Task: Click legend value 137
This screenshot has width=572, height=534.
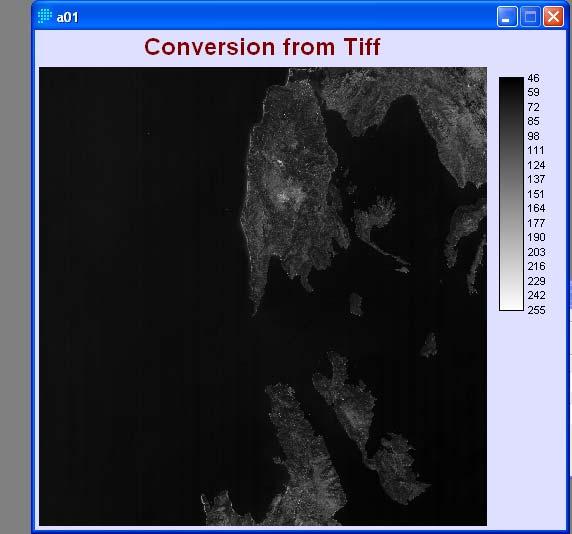Action: coord(536,179)
